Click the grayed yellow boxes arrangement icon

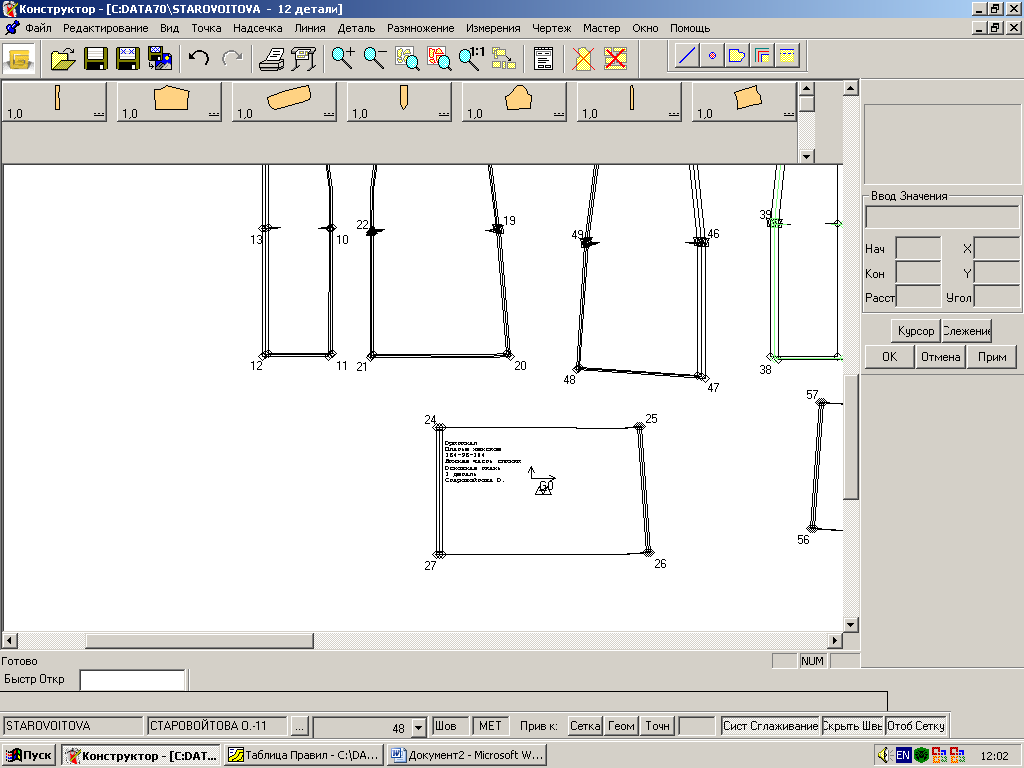pos(504,58)
